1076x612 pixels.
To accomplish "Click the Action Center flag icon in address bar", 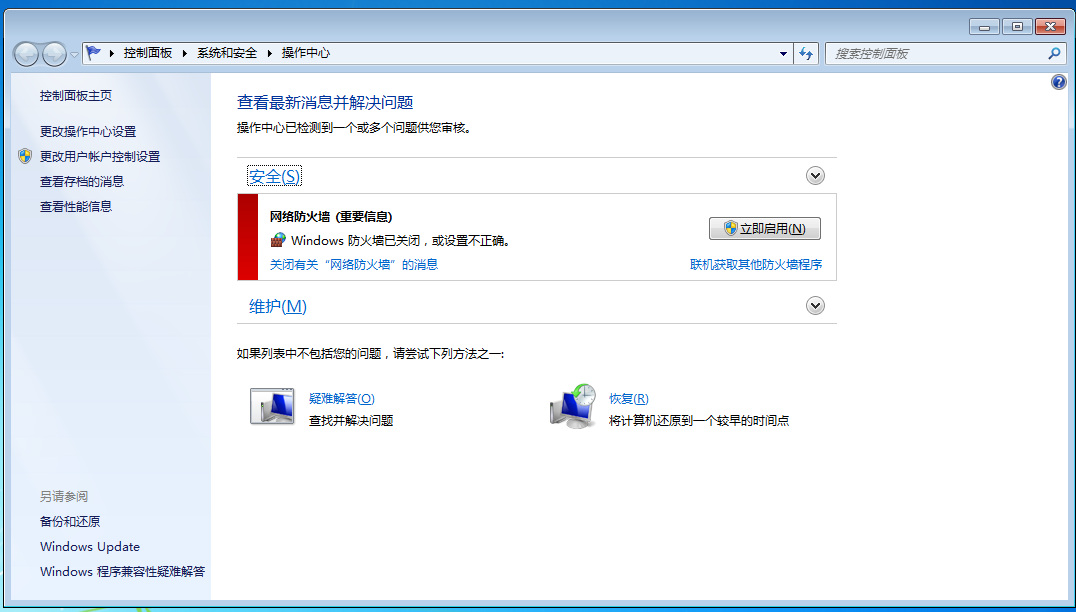I will 94,53.
